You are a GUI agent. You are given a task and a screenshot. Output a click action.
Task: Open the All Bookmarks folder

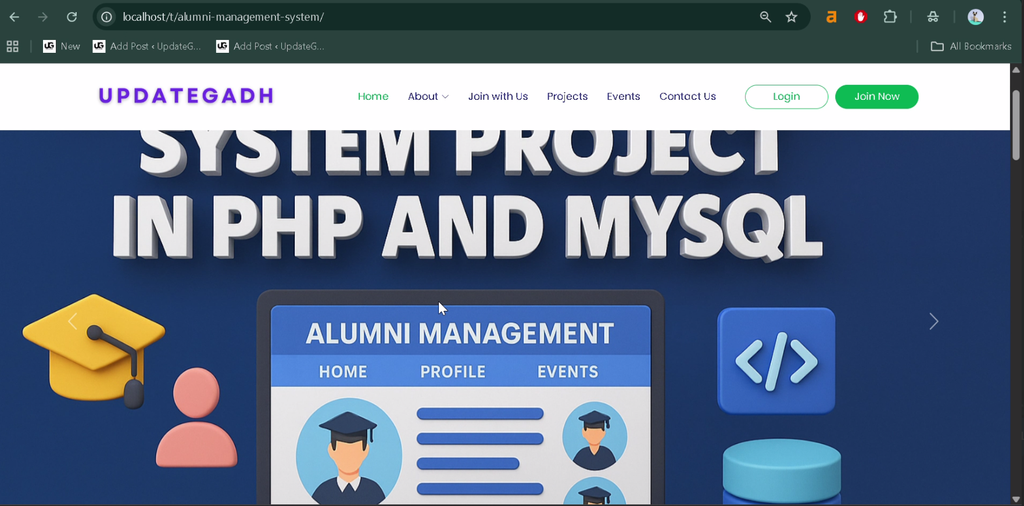tap(971, 46)
